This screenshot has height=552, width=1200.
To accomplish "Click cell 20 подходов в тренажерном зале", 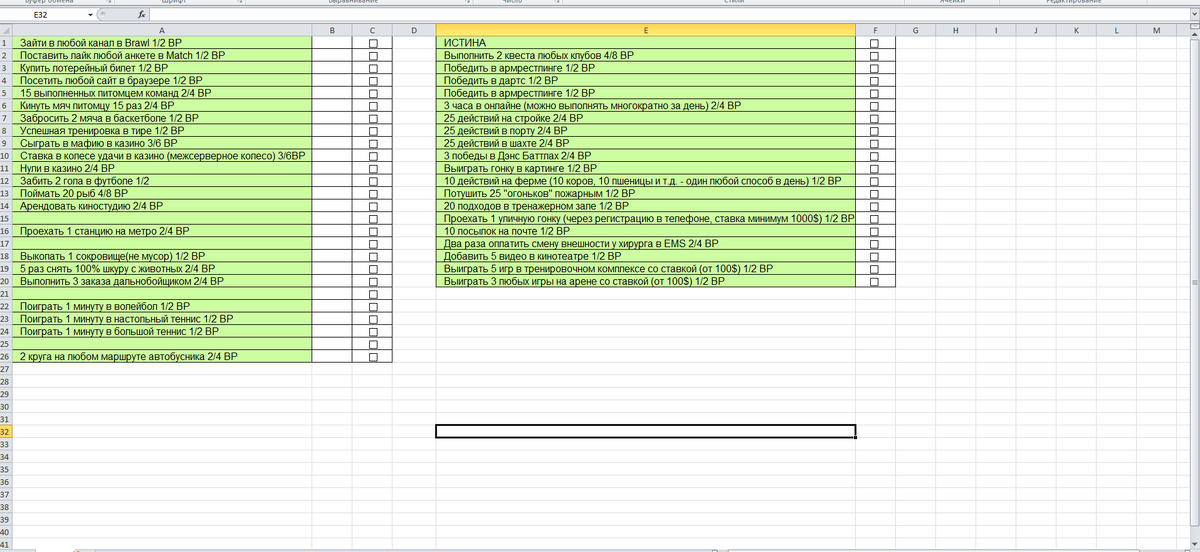I will click(645, 206).
